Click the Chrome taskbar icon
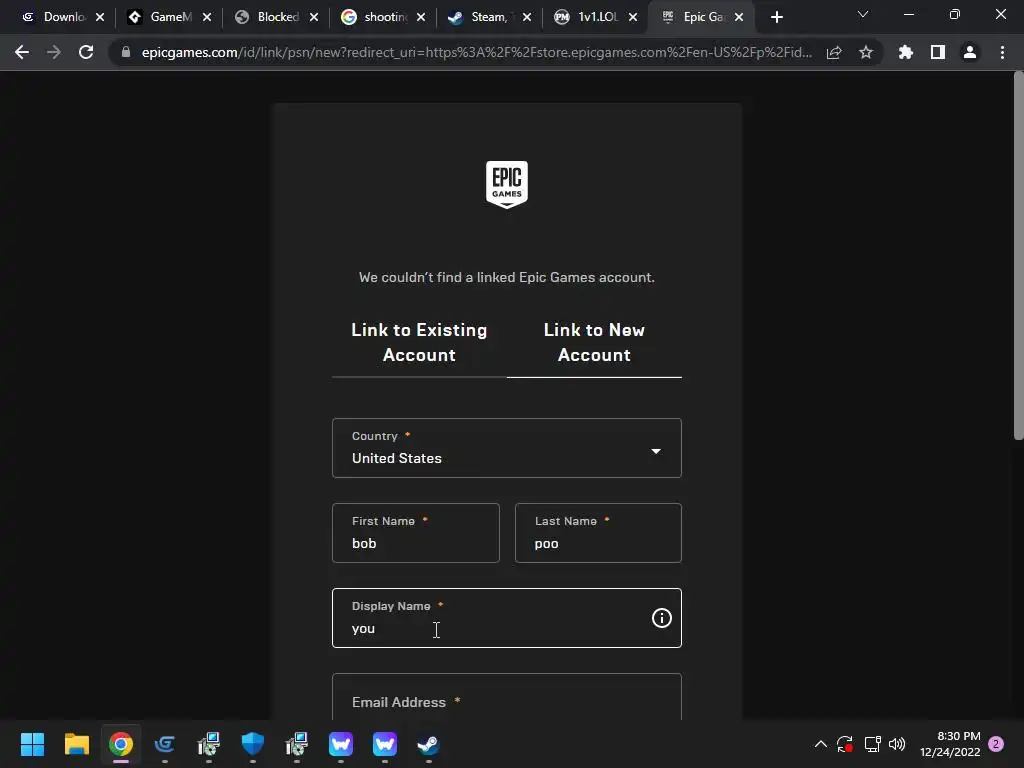The width and height of the screenshot is (1024, 768). [x=121, y=744]
